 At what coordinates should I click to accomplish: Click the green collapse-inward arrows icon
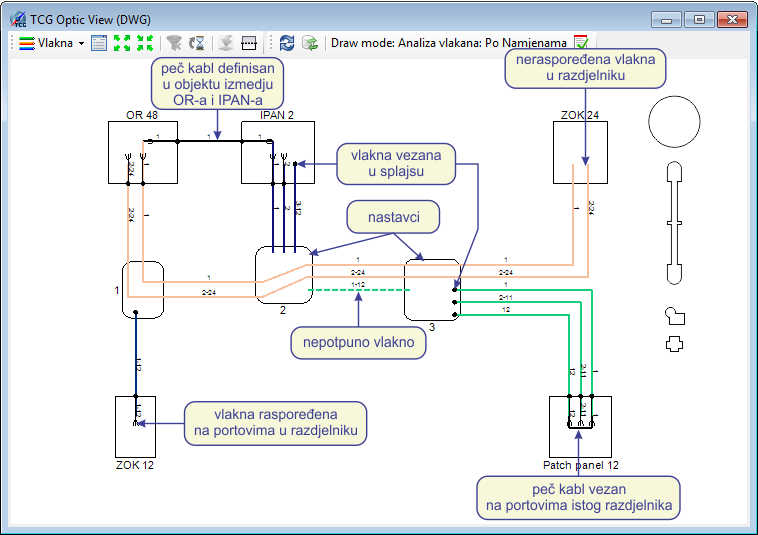point(145,43)
